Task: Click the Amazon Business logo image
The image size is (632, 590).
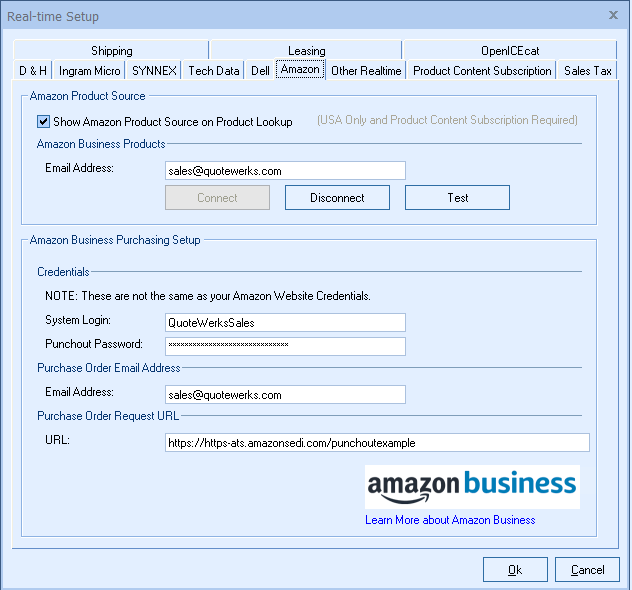Action: pyautogui.click(x=471, y=486)
